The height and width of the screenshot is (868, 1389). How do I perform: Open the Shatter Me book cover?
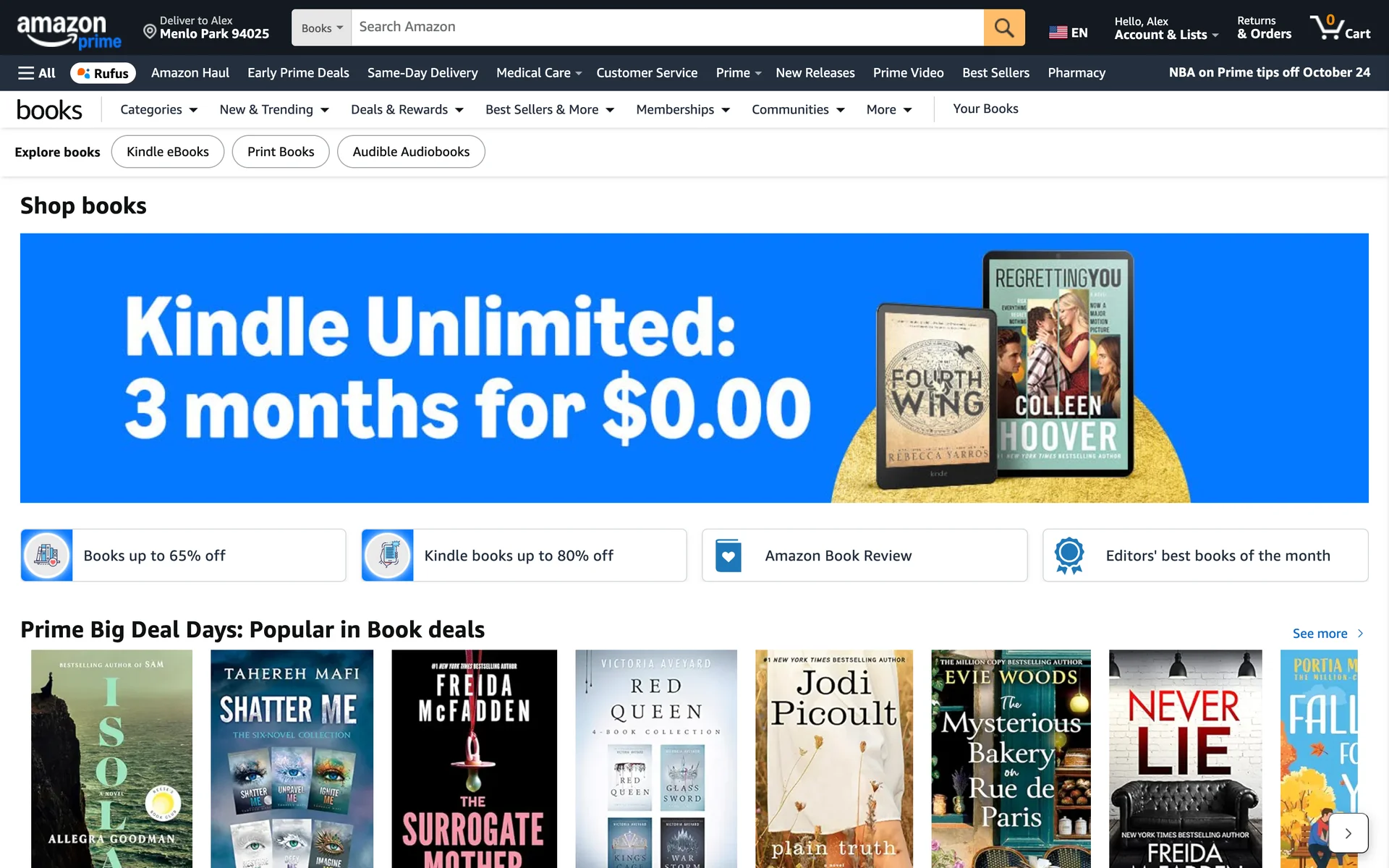(x=292, y=758)
